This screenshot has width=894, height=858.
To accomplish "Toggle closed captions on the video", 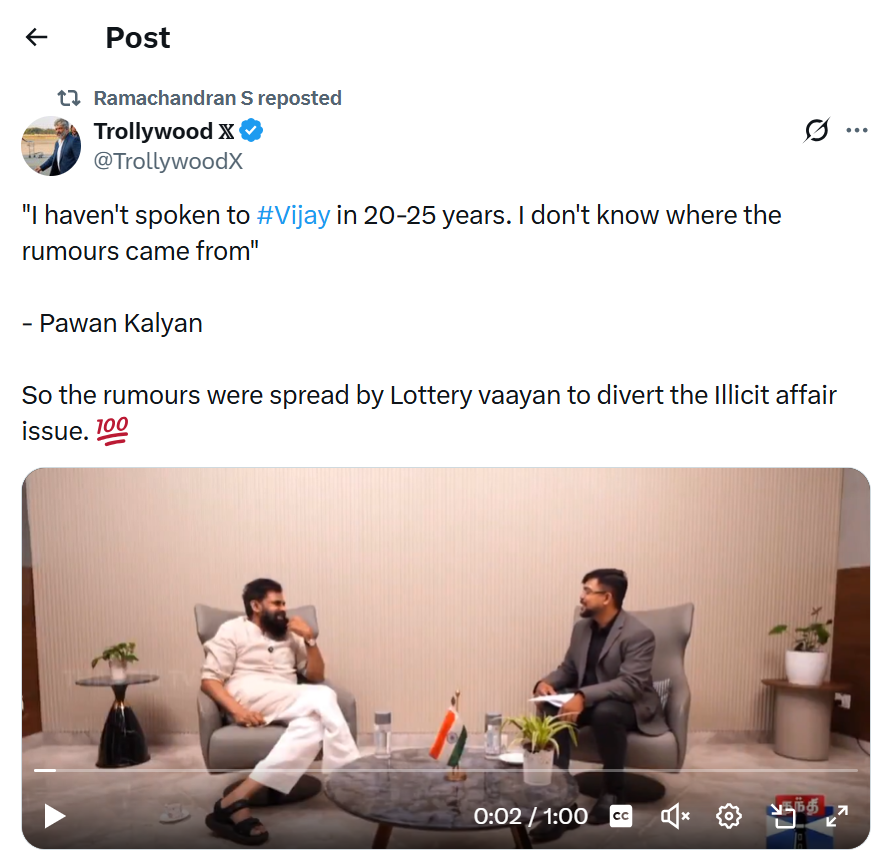I will click(x=621, y=816).
